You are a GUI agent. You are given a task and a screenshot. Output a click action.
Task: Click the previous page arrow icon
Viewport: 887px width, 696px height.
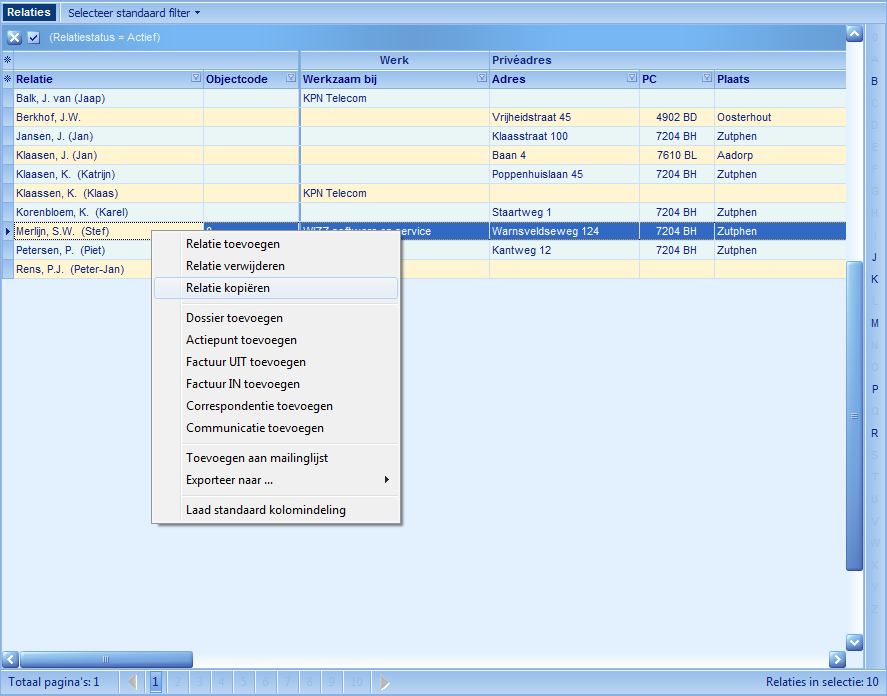[x=133, y=682]
